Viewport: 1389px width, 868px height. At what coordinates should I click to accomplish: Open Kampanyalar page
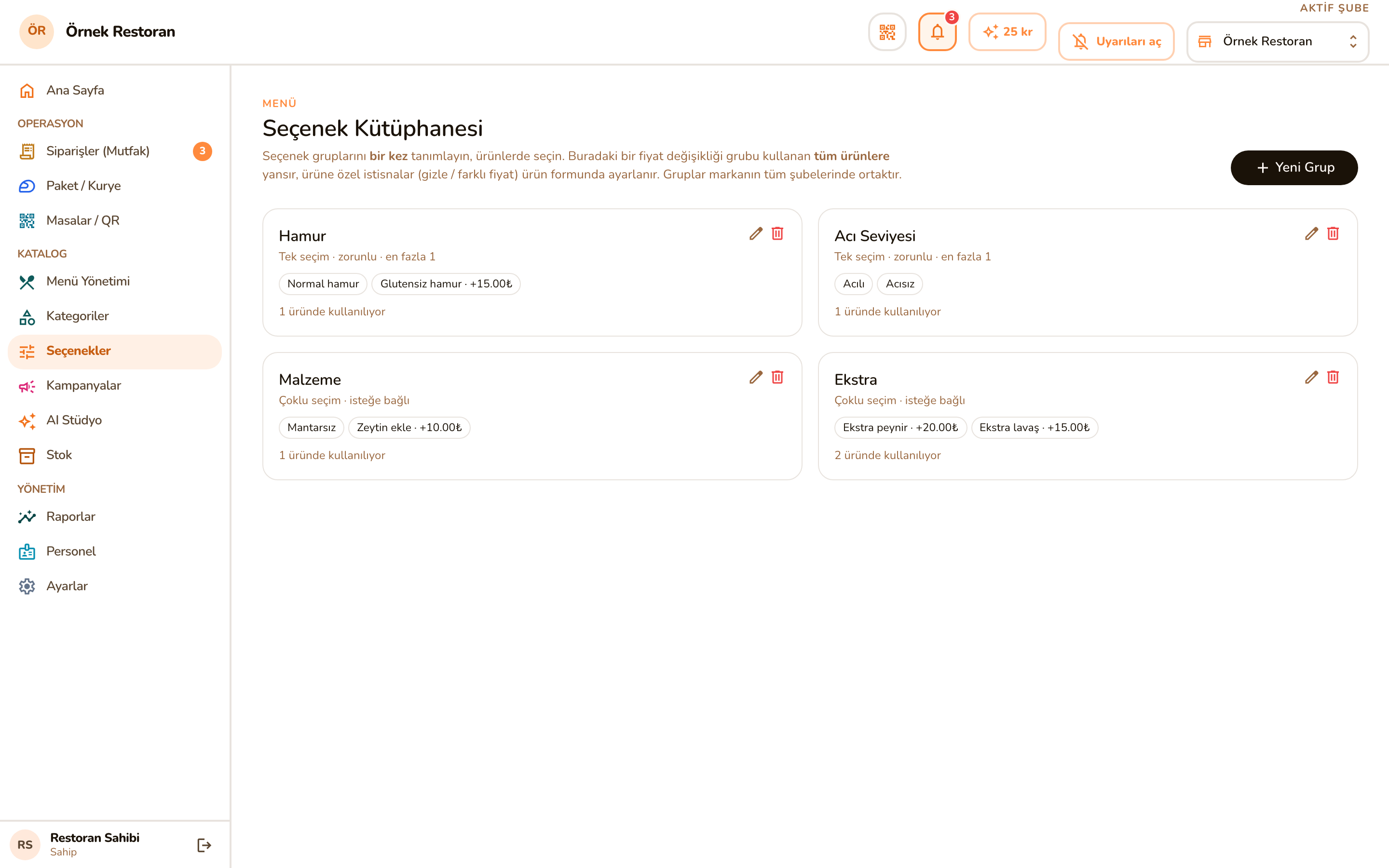tap(115, 386)
